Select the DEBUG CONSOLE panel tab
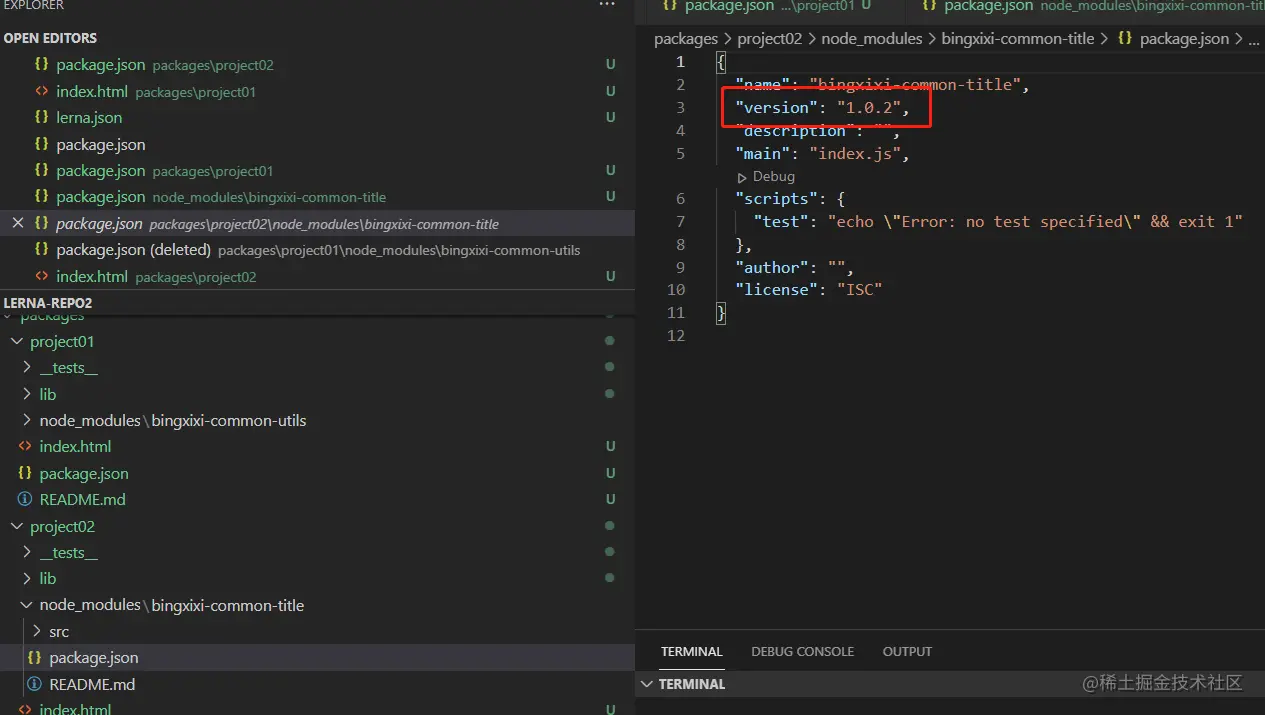Image resolution: width=1265 pixels, height=715 pixels. (803, 651)
